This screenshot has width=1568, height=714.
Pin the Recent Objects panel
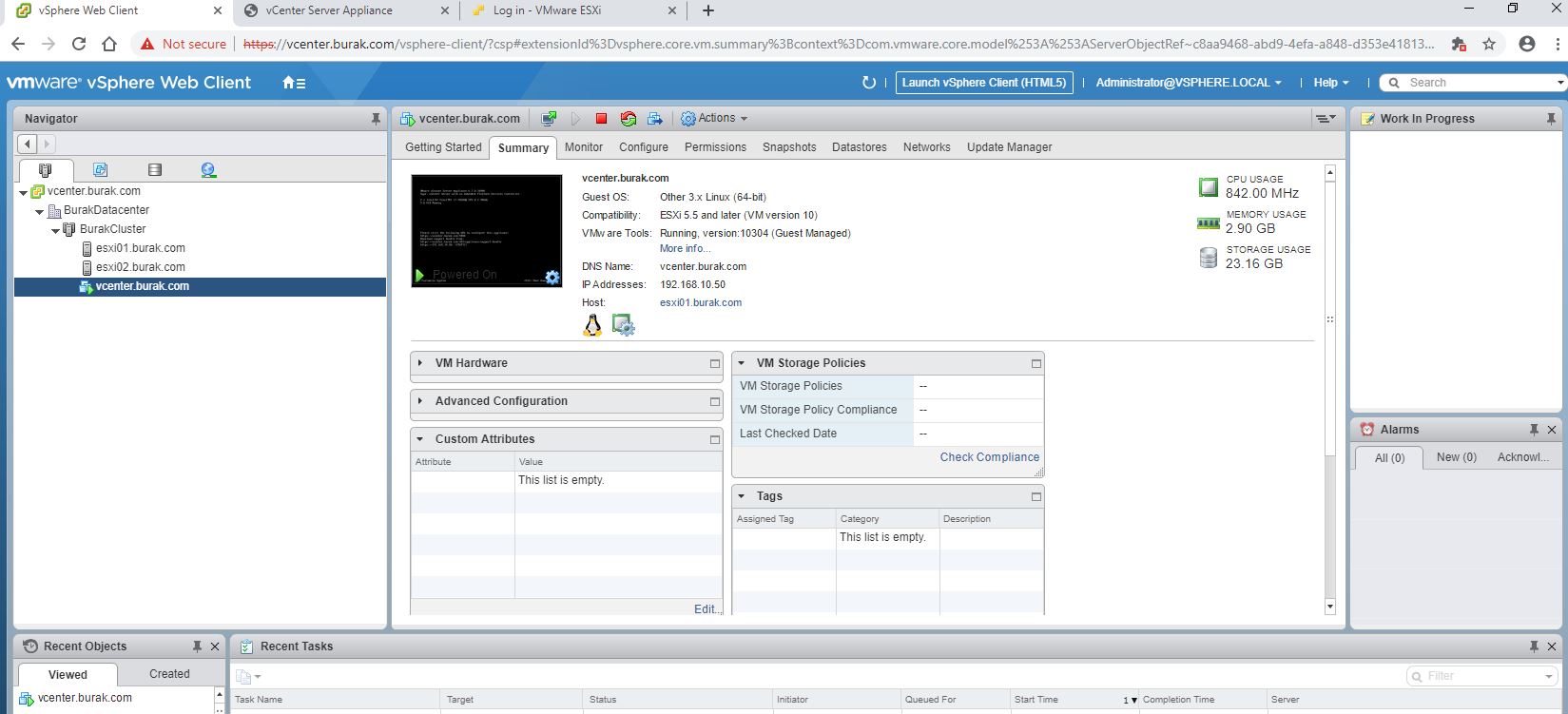click(197, 646)
